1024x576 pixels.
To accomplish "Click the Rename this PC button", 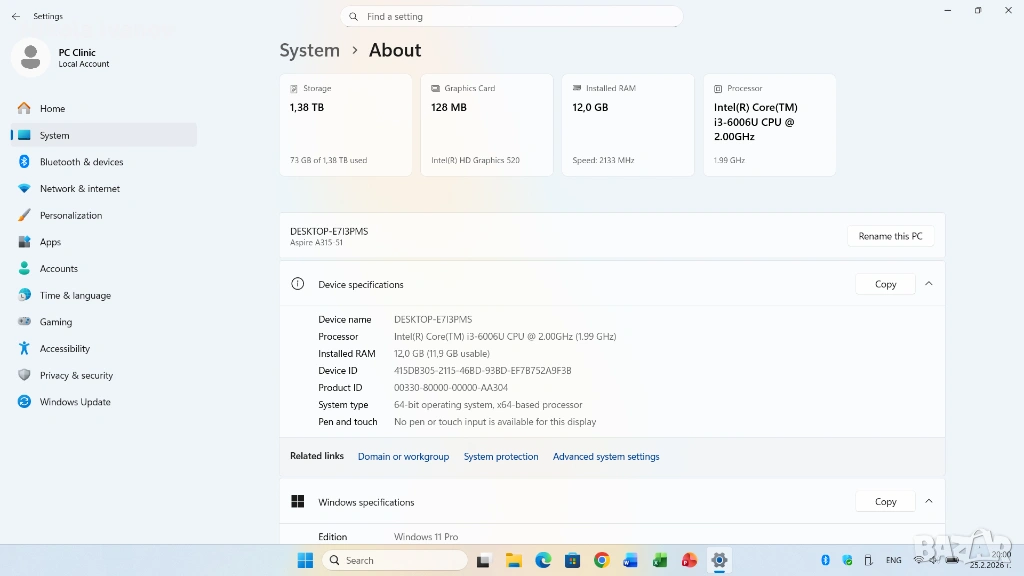I will tap(890, 236).
